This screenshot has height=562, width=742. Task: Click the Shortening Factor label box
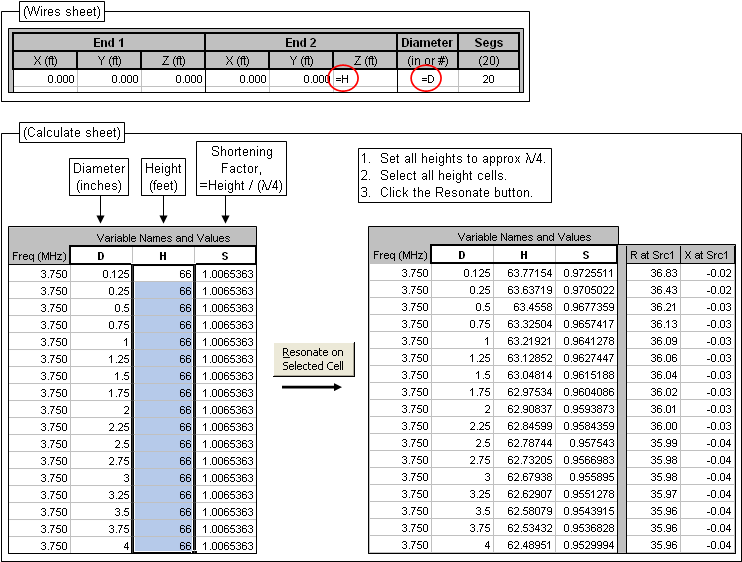(241, 168)
